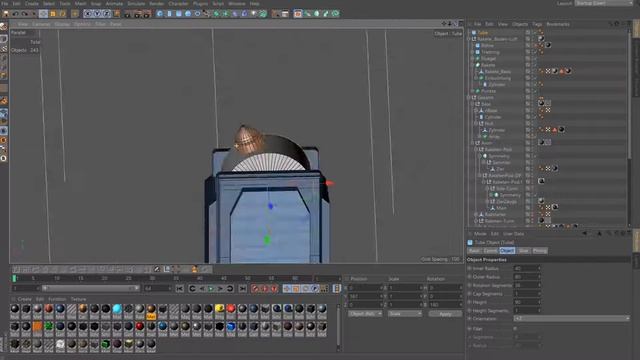
Task: Open the Render Settings icon
Action: (147, 14)
